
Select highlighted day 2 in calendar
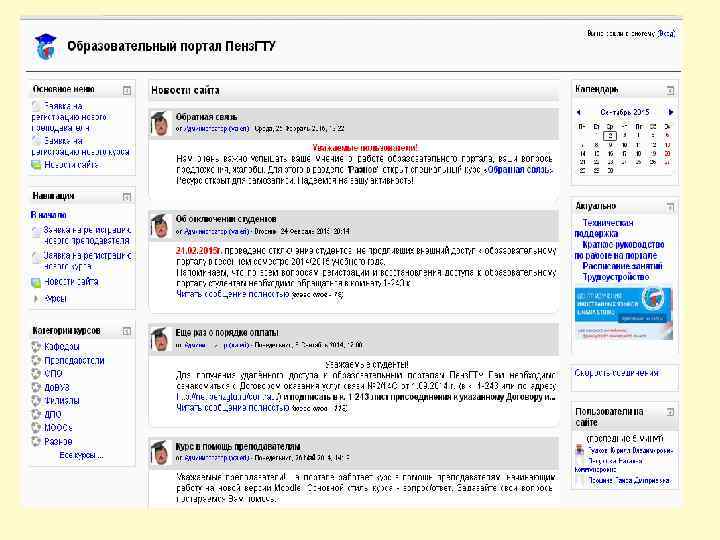610,135
